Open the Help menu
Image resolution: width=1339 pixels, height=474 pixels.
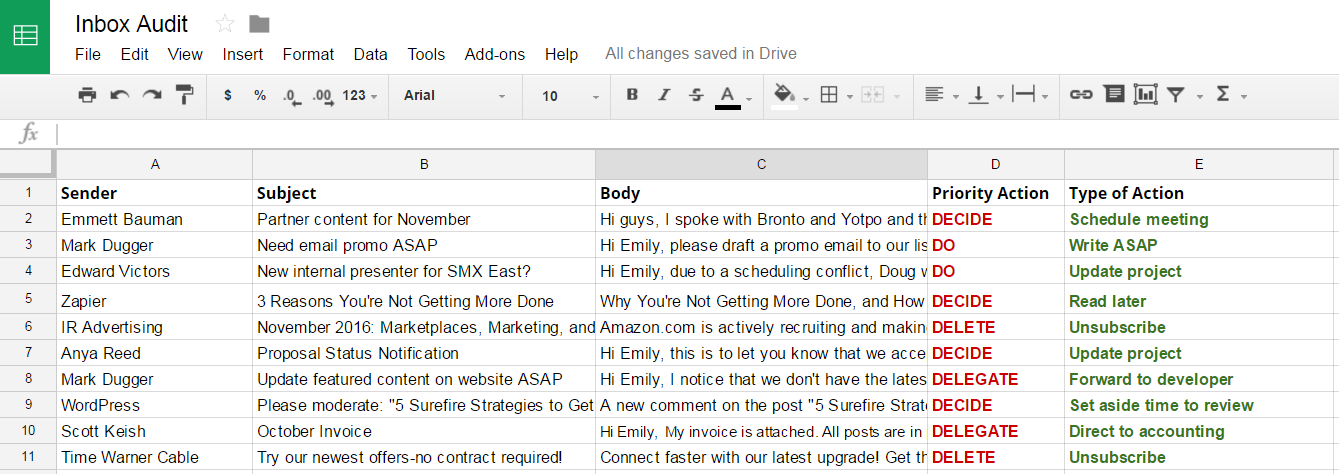(x=561, y=54)
